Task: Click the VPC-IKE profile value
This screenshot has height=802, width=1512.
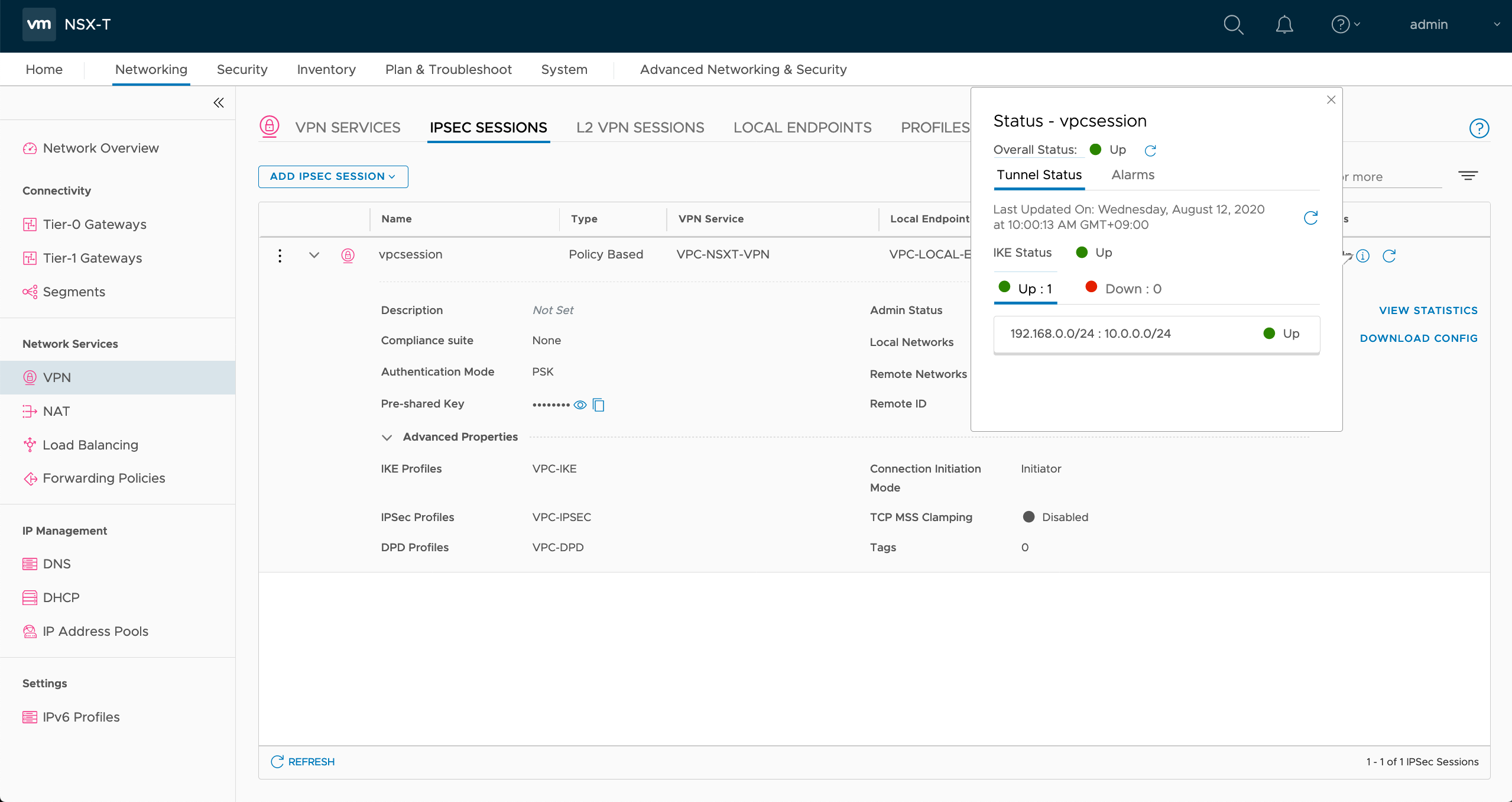Action: click(x=554, y=469)
